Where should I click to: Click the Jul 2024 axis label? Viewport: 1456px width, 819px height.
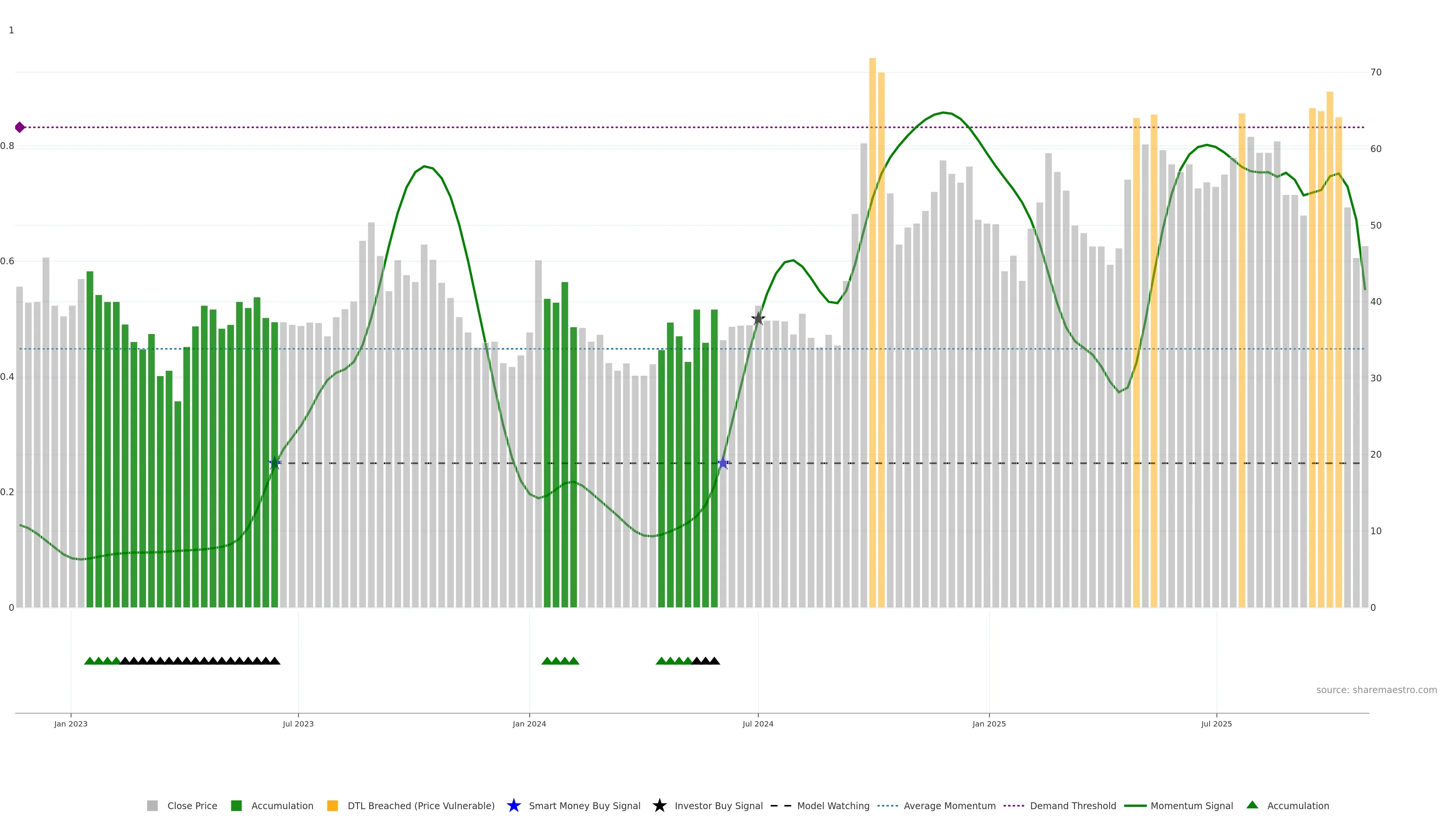coord(758,723)
